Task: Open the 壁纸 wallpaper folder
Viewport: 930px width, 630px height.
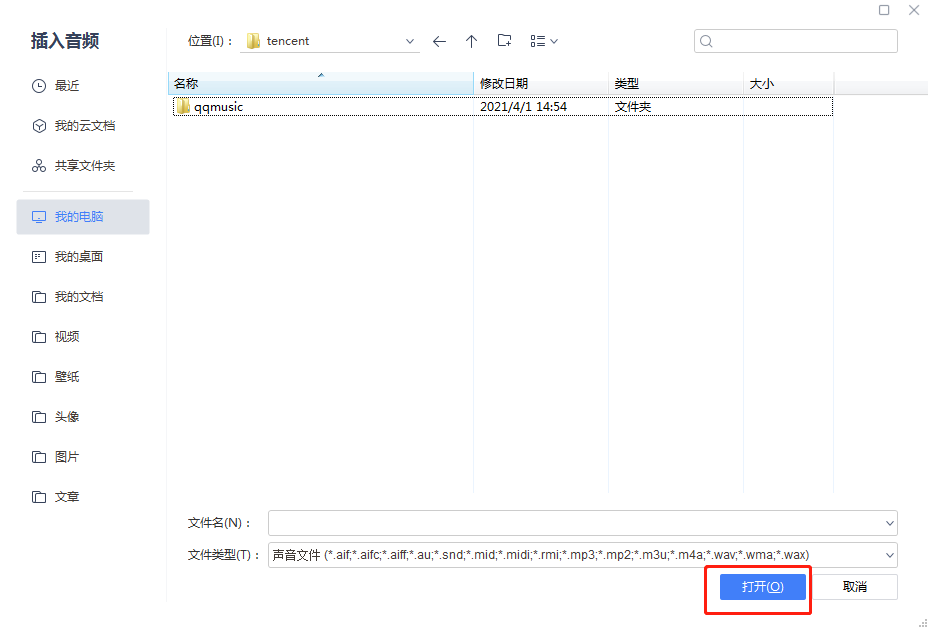Action: click(67, 377)
